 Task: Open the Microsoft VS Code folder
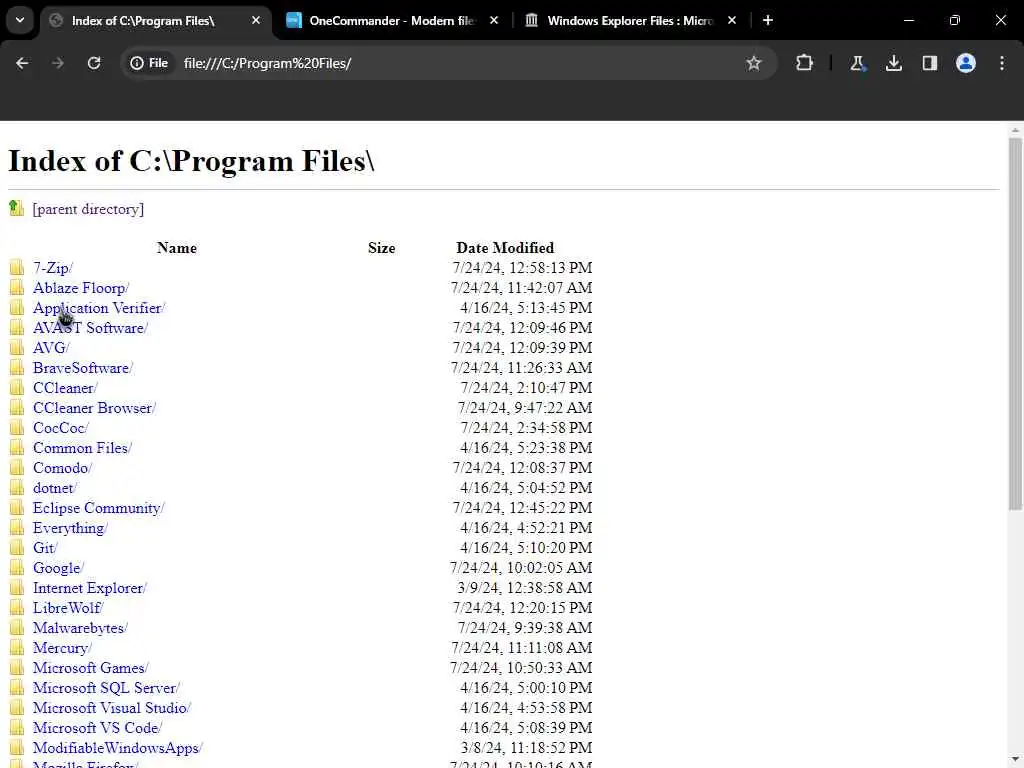pos(97,728)
